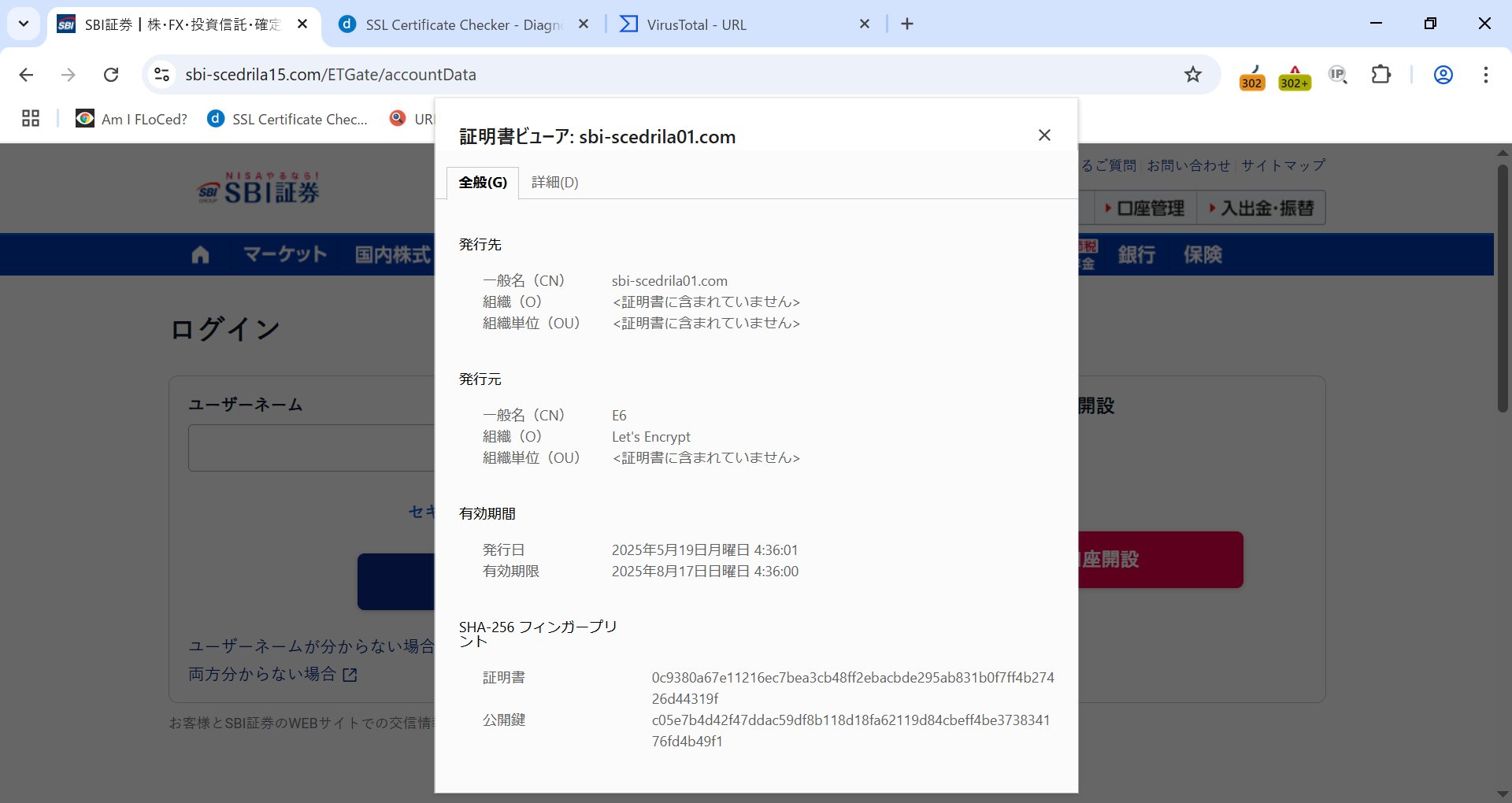The image size is (1512, 803).
Task: Open the 302+ extension icon
Action: tap(1295, 76)
